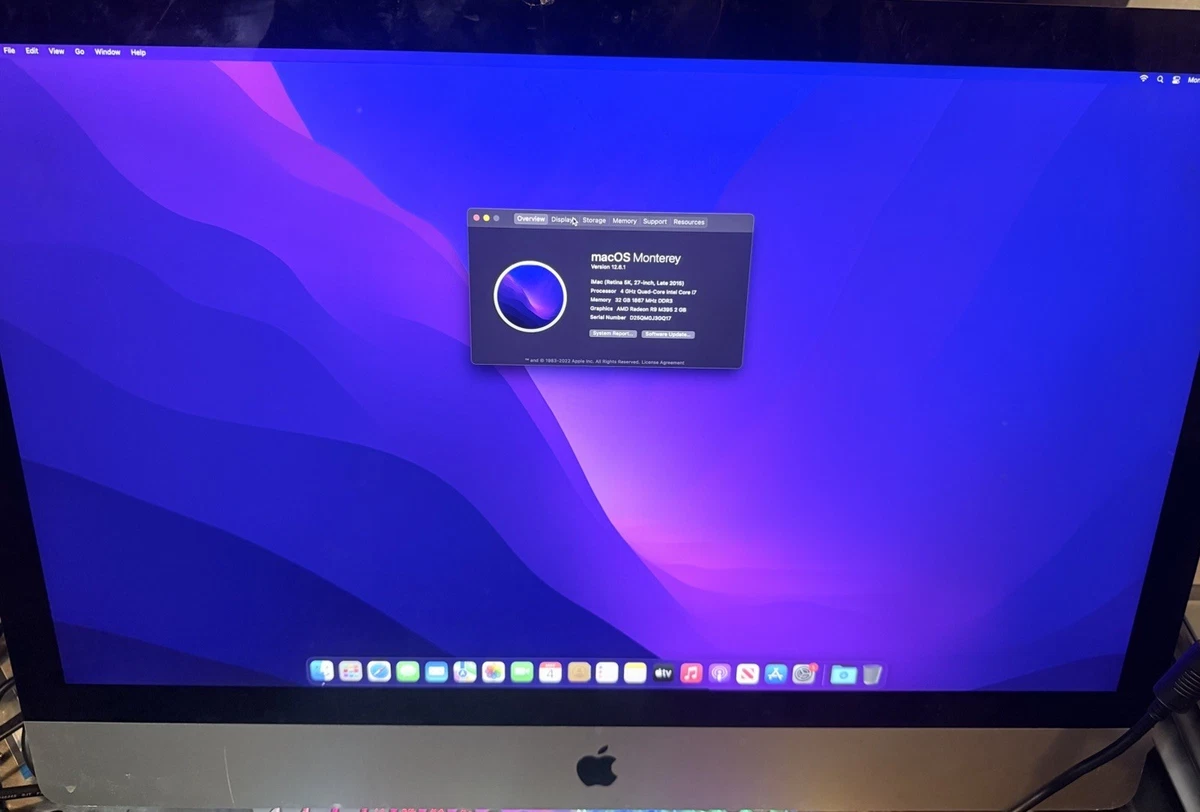This screenshot has height=812, width=1200.
Task: Switch to the Displays tab
Action: (564, 220)
